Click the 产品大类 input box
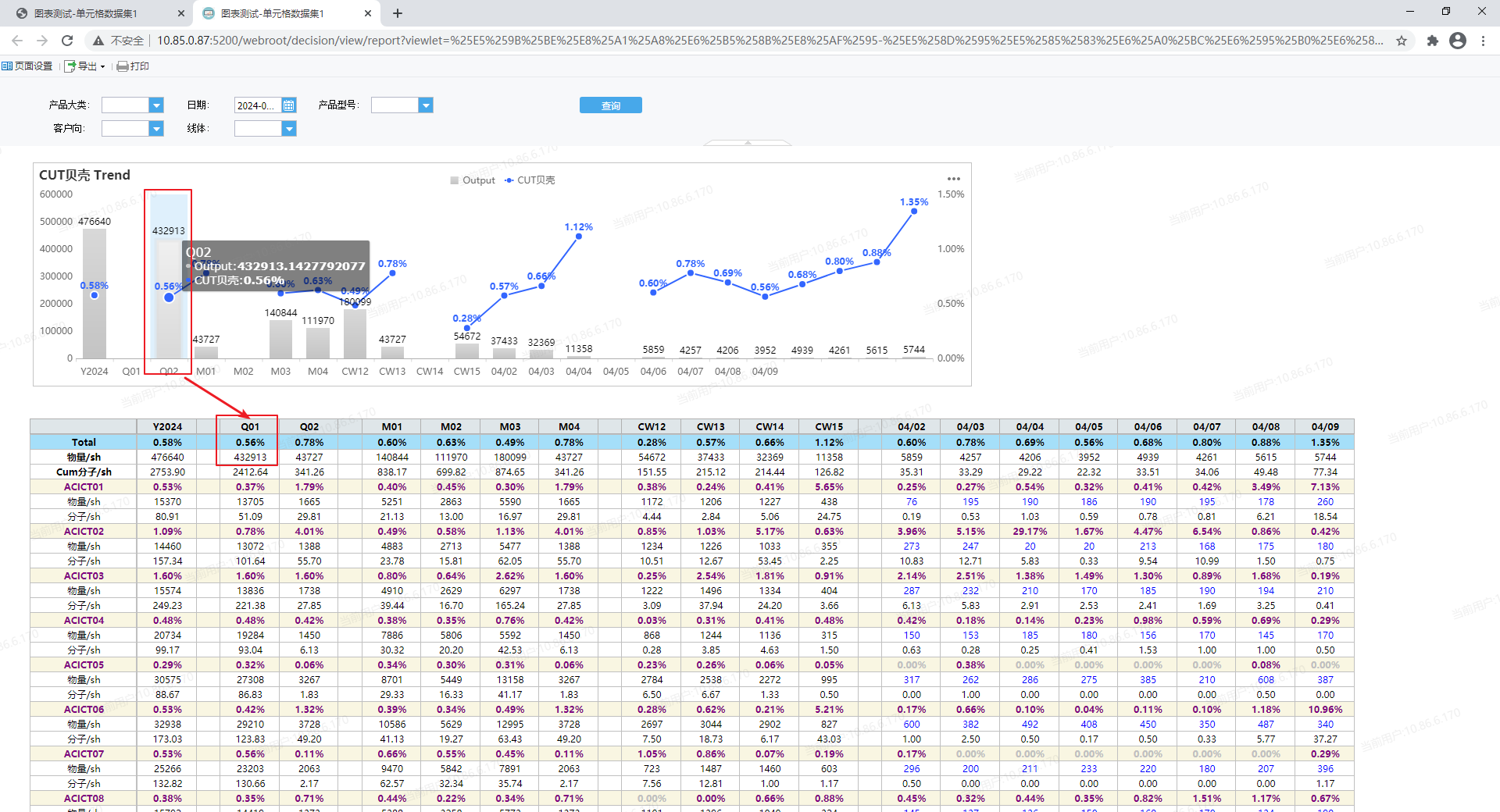 point(125,105)
